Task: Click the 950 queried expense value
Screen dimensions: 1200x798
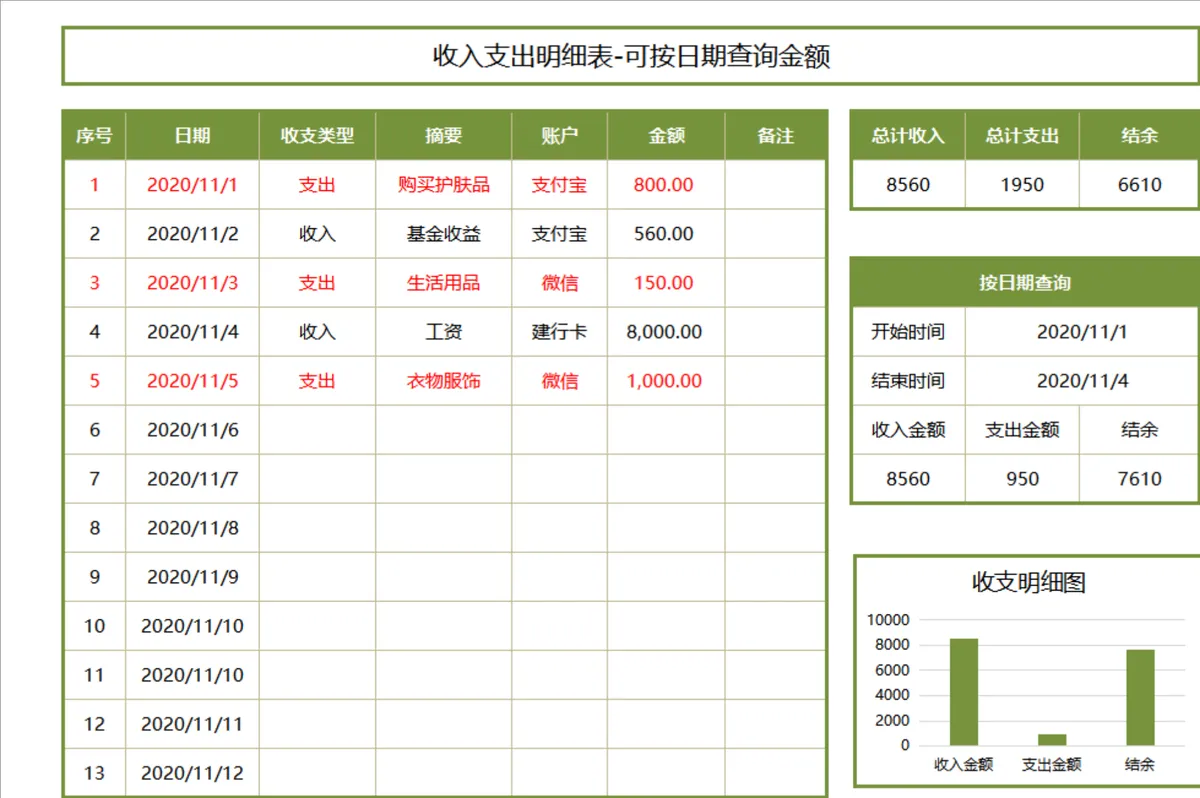Action: (1022, 479)
